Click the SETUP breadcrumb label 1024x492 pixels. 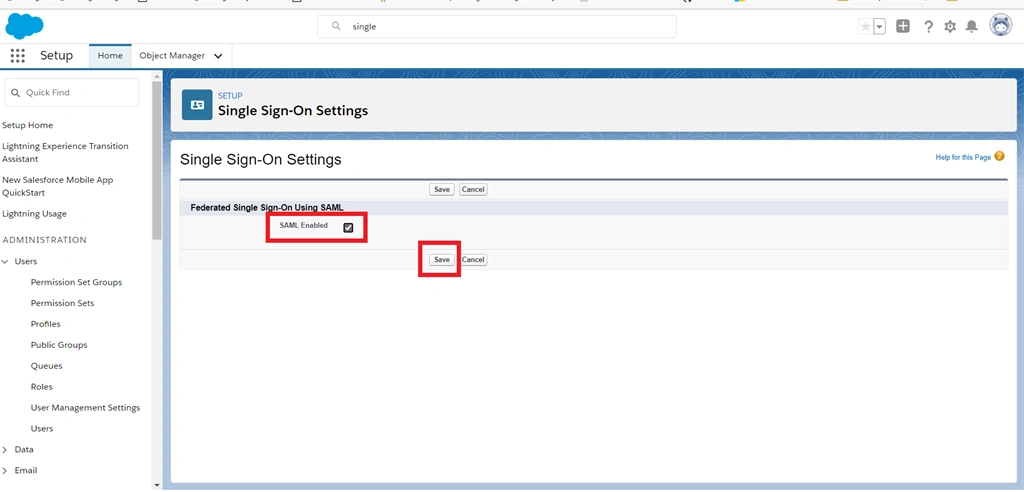(x=230, y=96)
